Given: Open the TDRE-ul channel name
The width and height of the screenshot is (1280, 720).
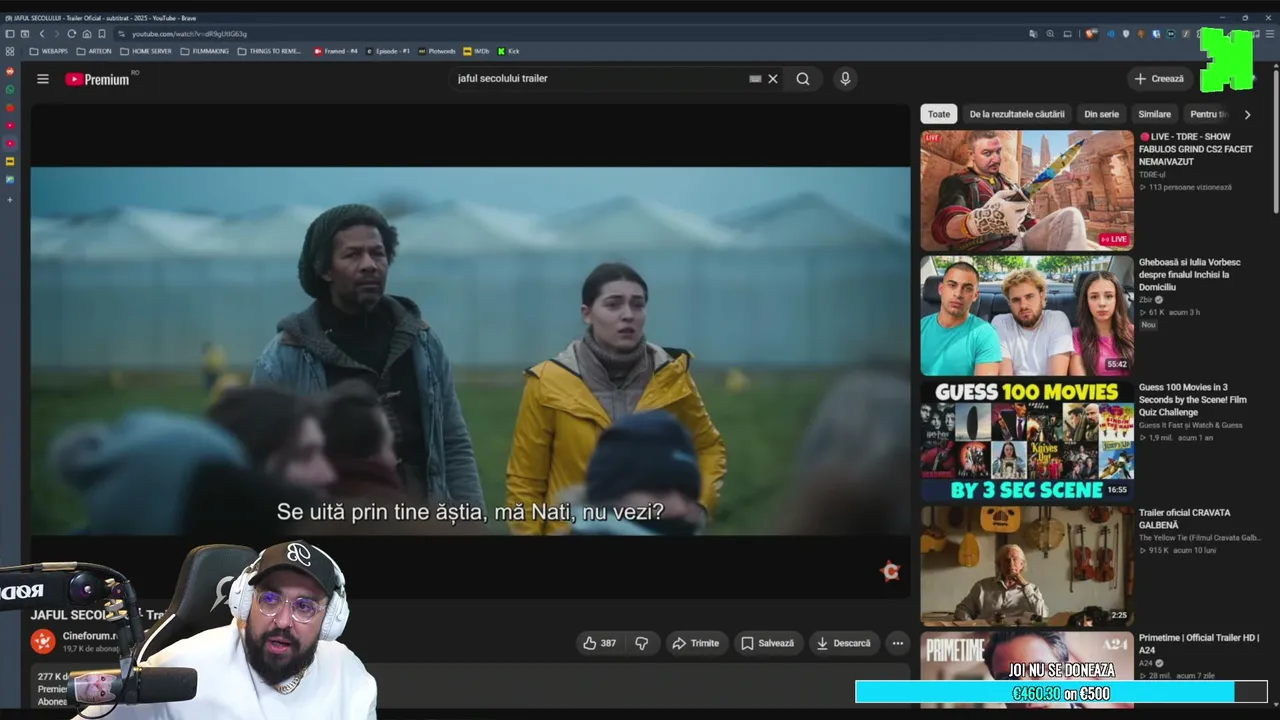Looking at the screenshot, I should click(x=1152, y=175).
